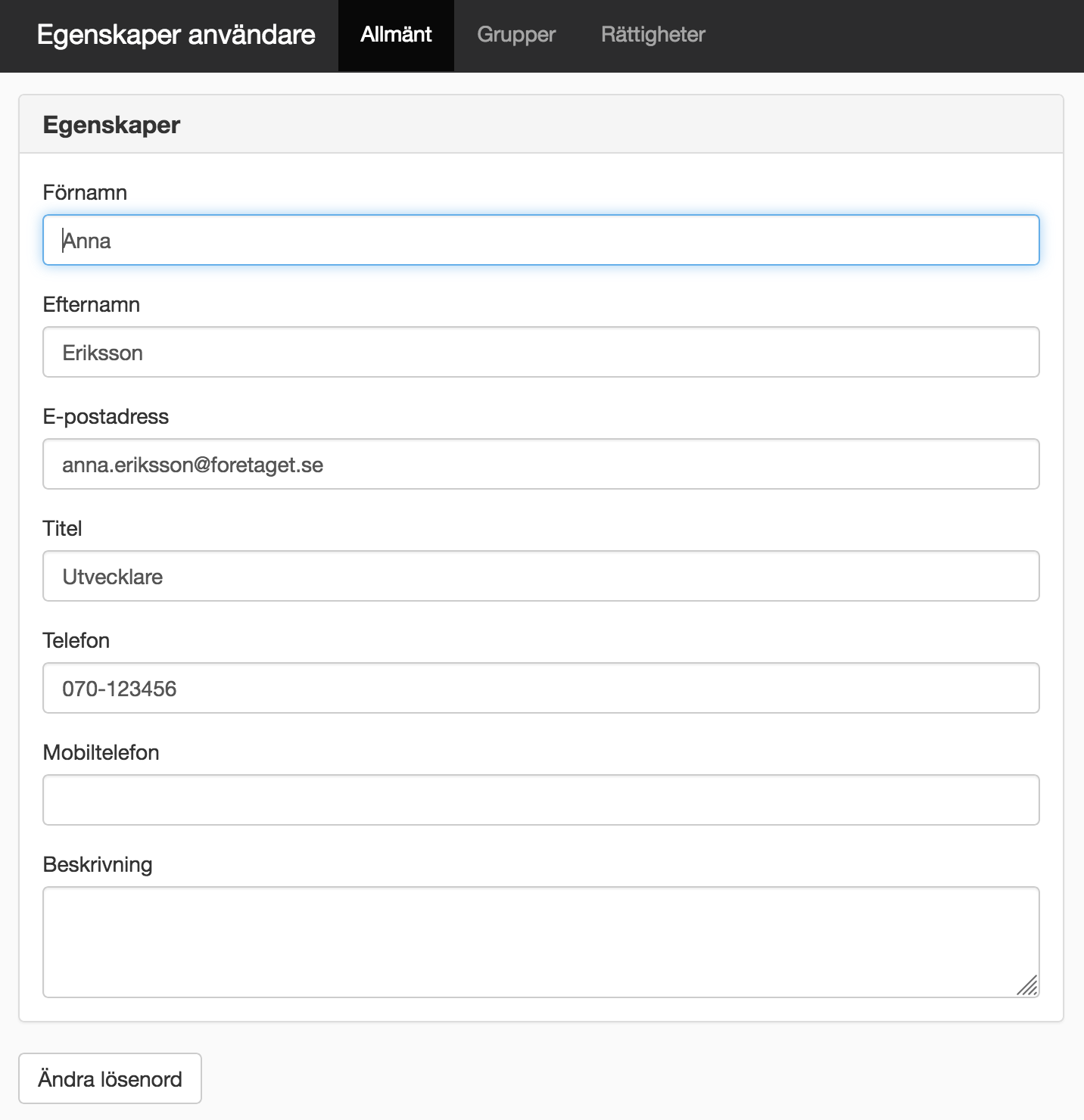This screenshot has width=1084, height=1120.
Task: Click inside the Beskrivning text area
Action: click(541, 942)
